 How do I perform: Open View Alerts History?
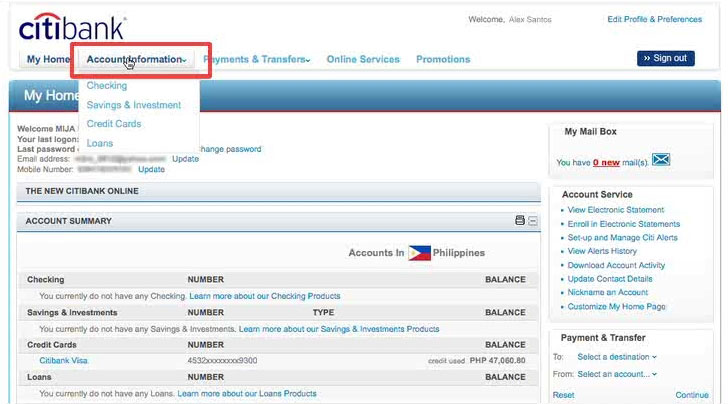pos(602,251)
